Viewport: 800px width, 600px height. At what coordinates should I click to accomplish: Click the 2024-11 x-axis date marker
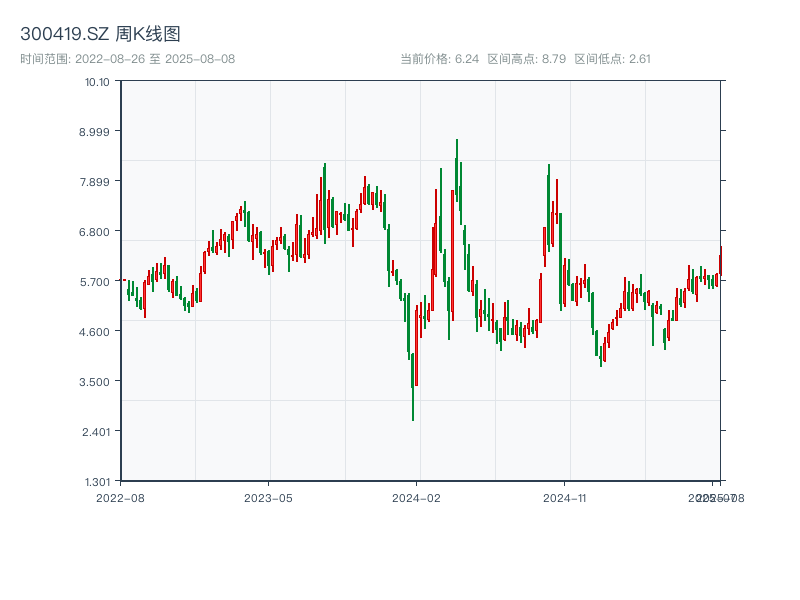click(x=565, y=497)
